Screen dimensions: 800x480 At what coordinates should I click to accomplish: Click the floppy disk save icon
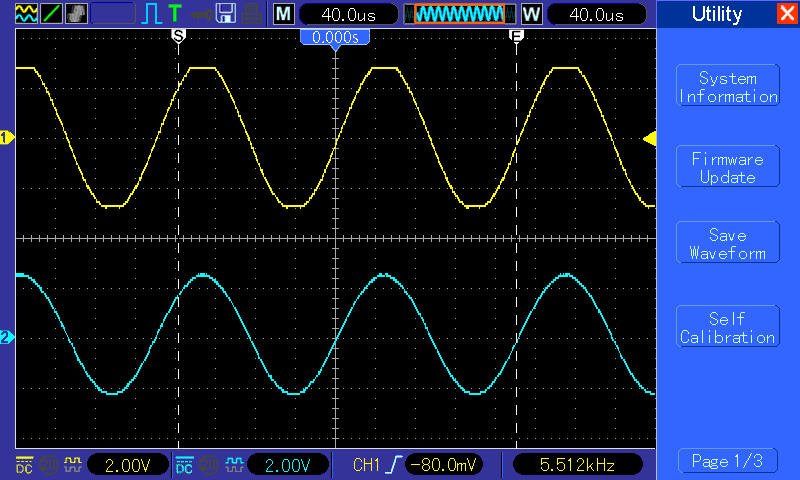point(226,14)
